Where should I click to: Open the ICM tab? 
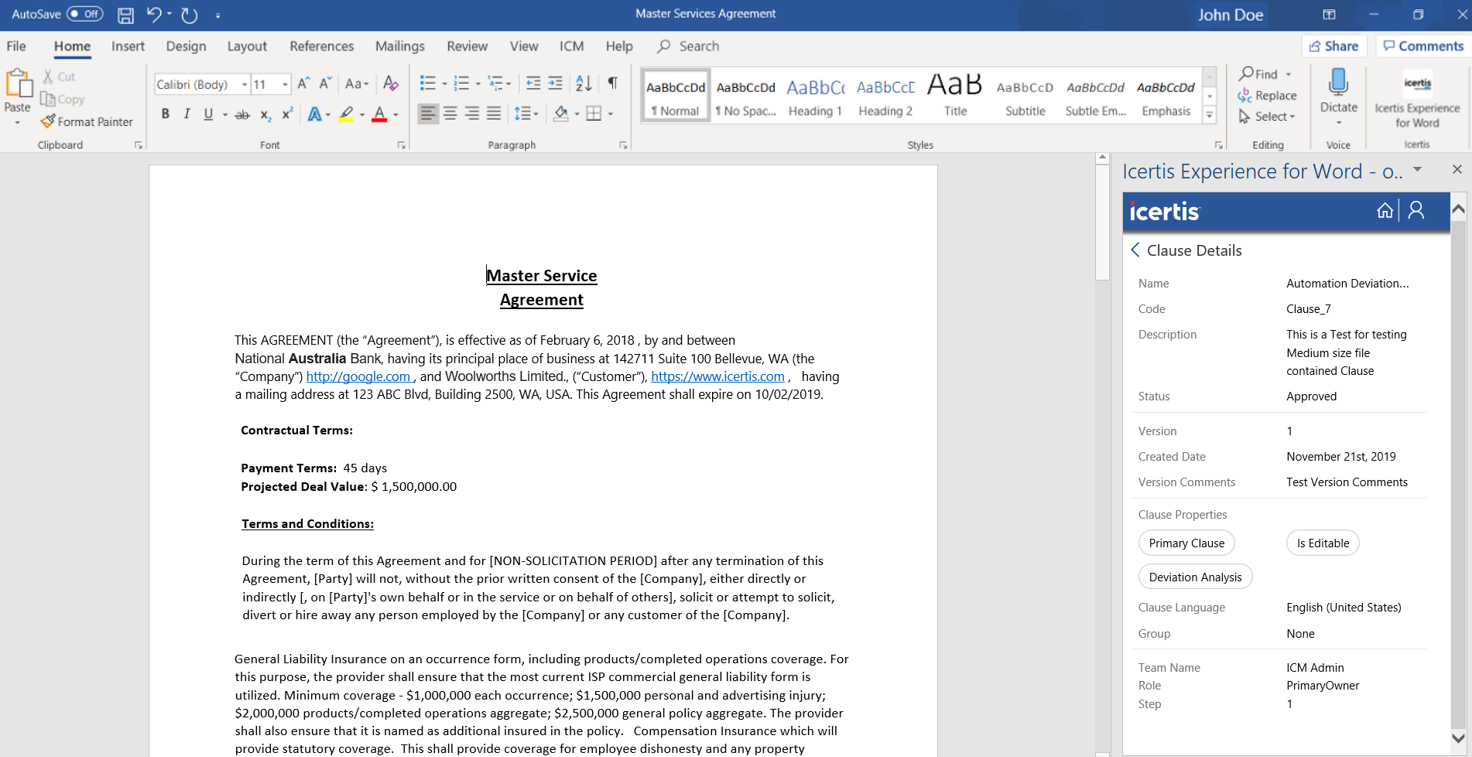[571, 46]
